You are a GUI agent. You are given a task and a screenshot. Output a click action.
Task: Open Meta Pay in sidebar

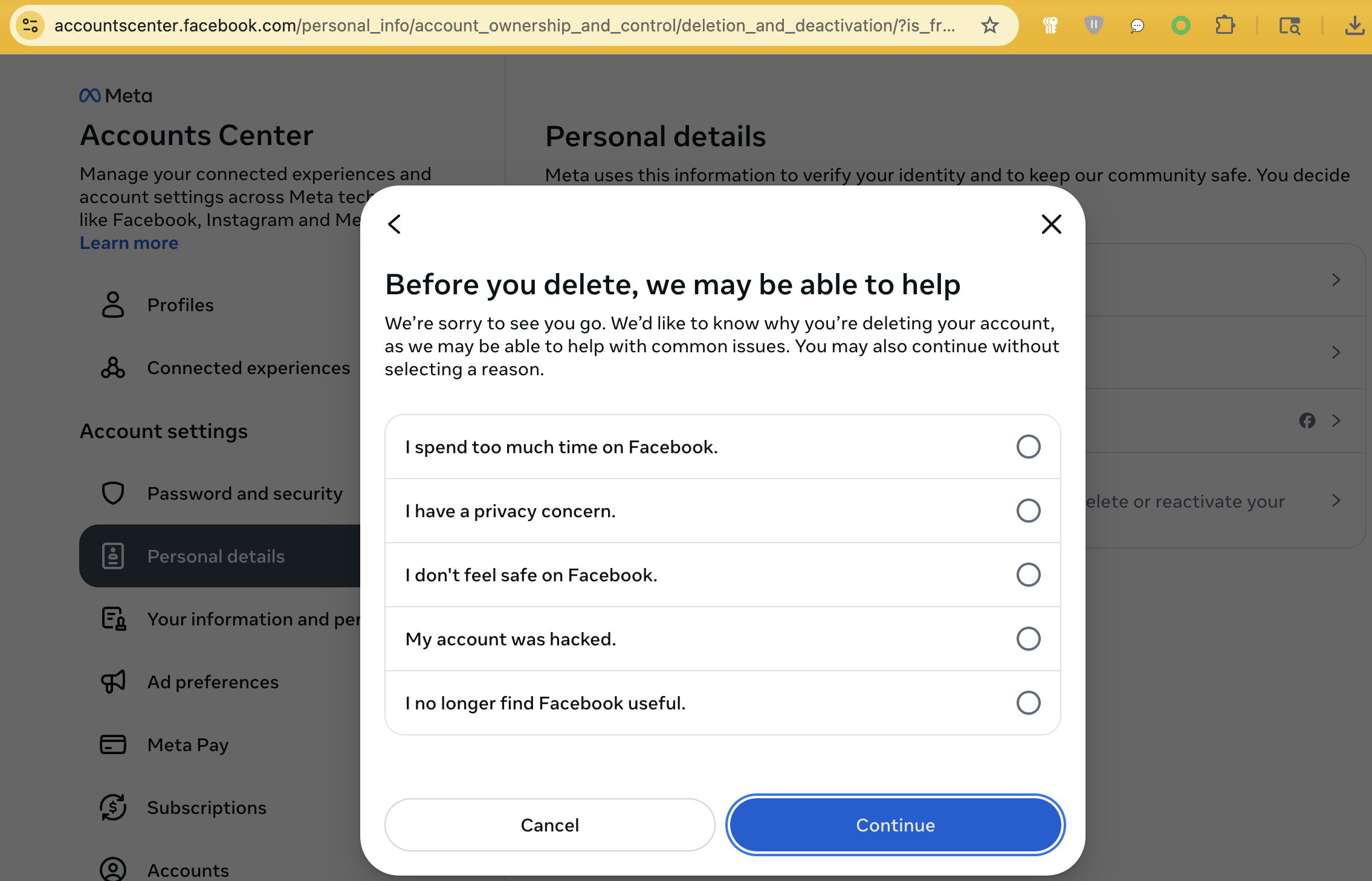tap(188, 744)
